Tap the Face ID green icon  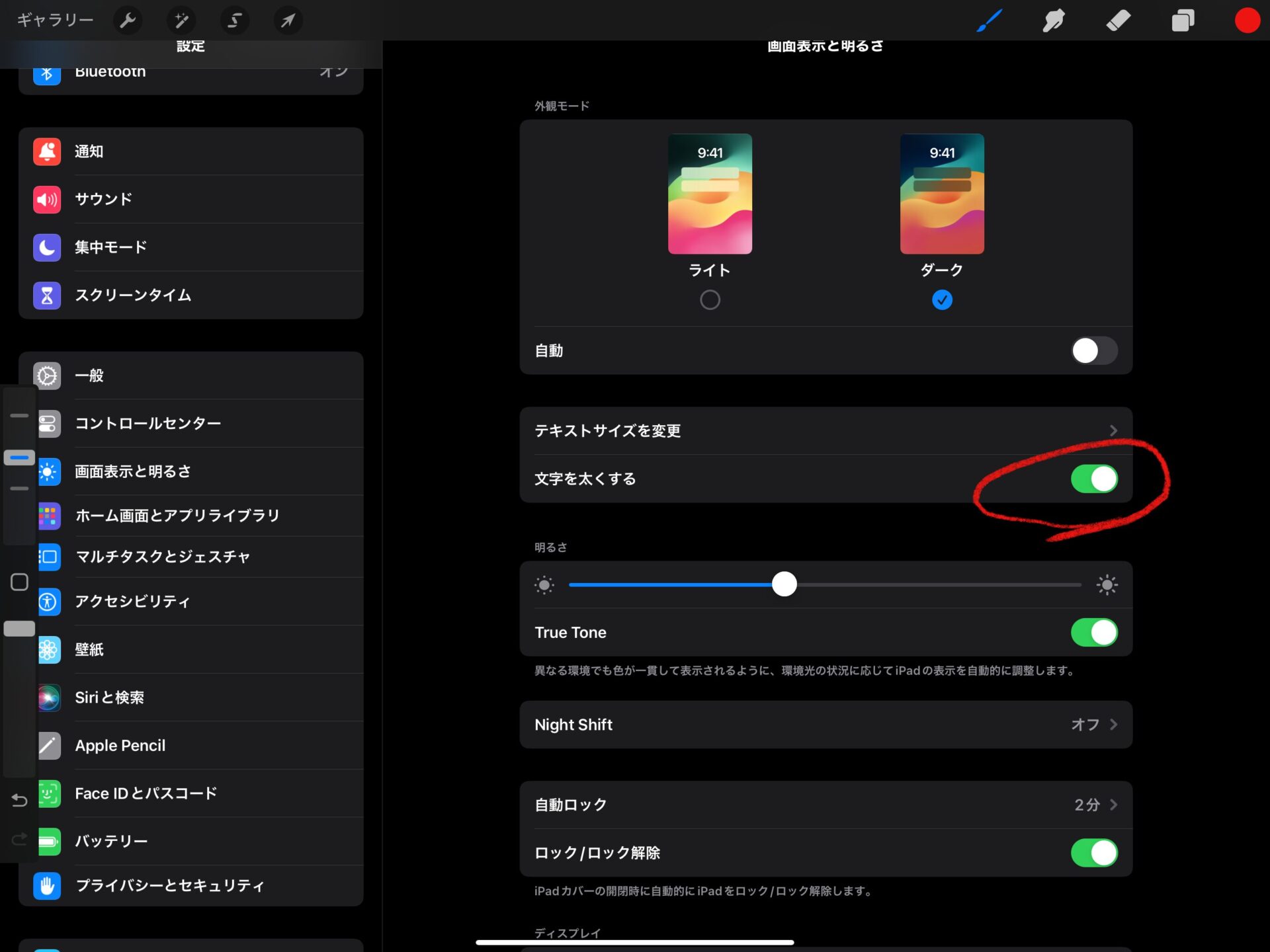pyautogui.click(x=49, y=793)
